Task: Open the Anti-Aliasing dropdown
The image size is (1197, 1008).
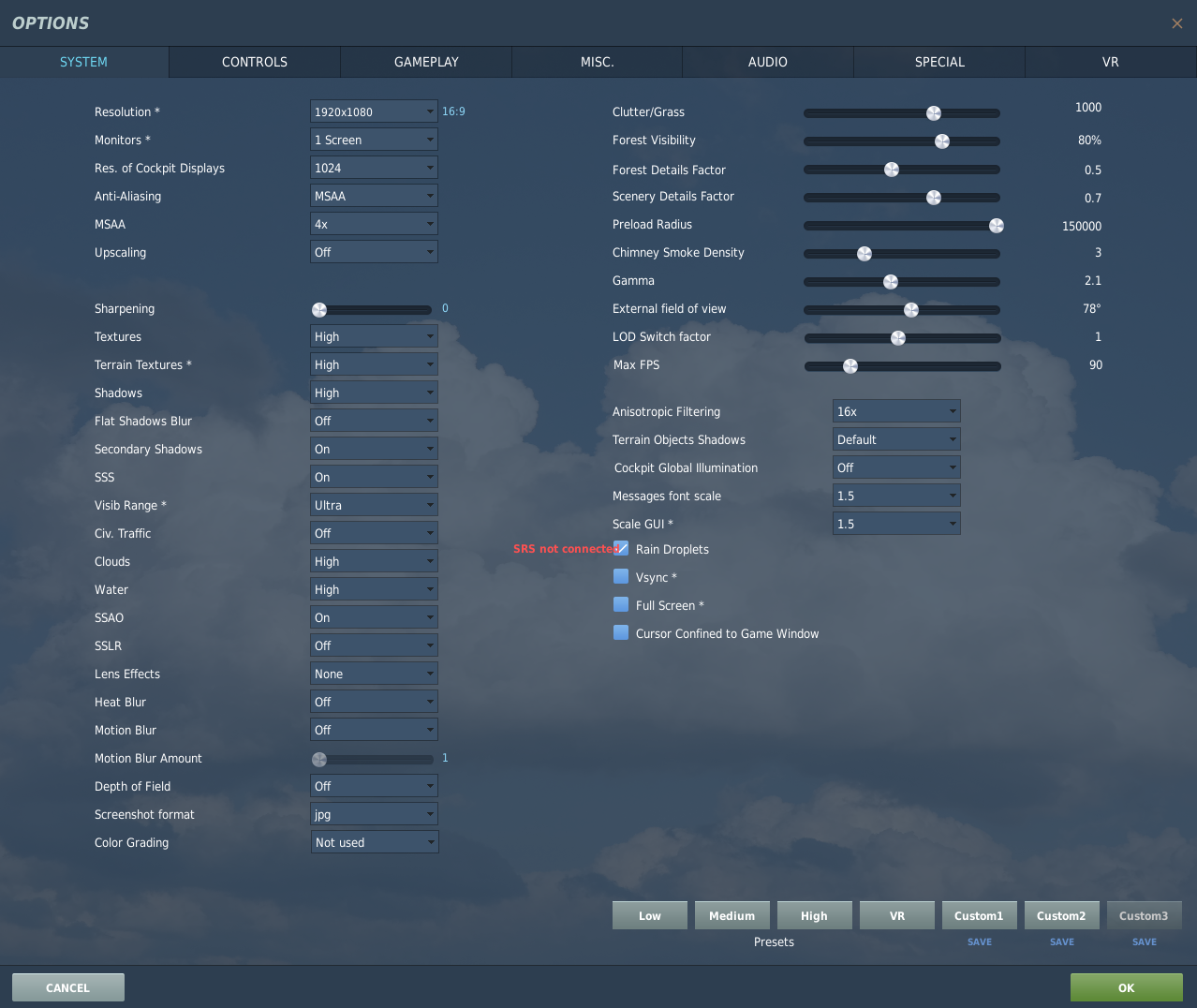Action: click(x=374, y=196)
